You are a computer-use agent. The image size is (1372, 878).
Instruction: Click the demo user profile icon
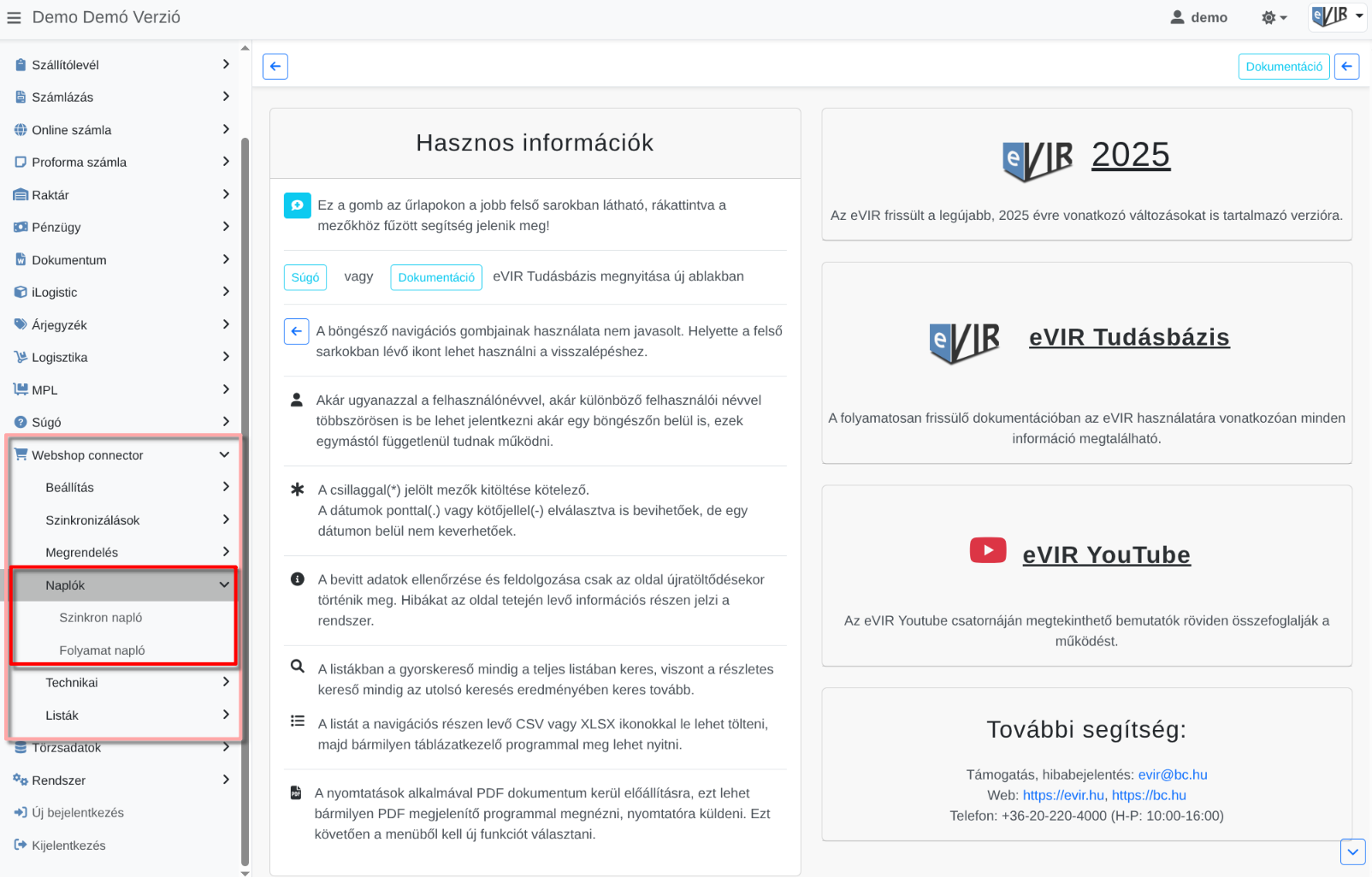click(x=1178, y=17)
